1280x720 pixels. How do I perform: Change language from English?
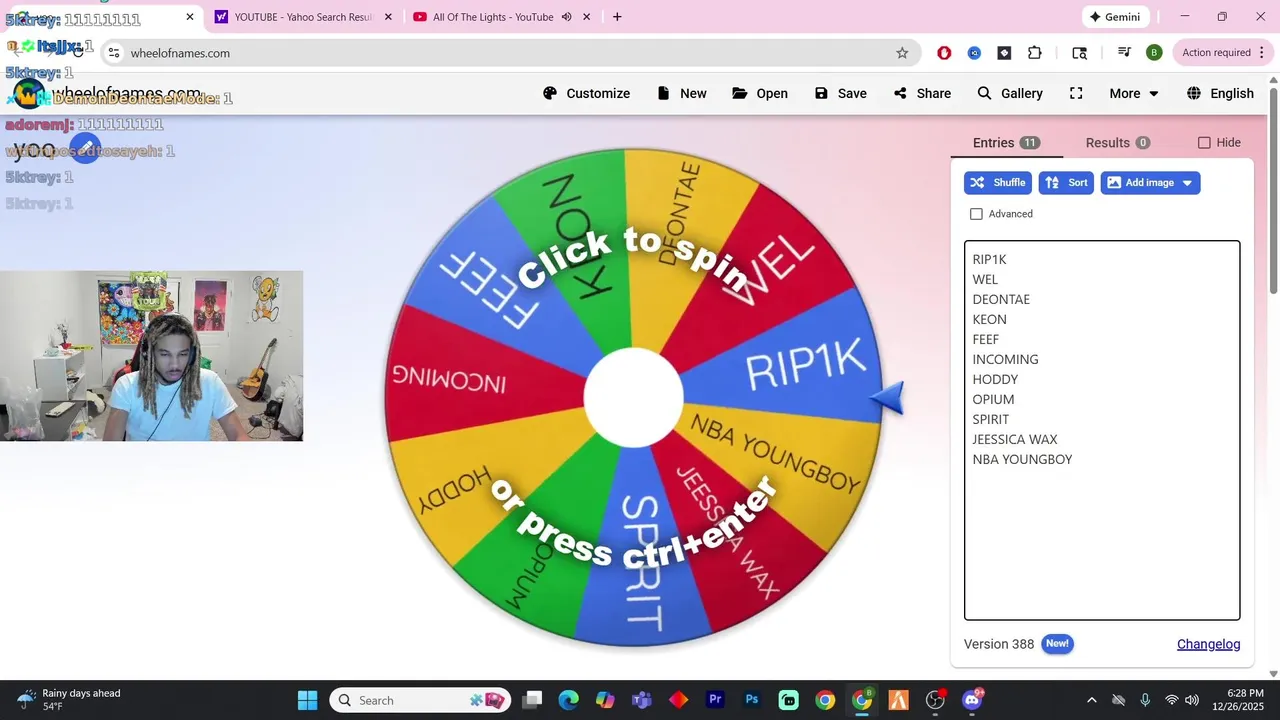click(1220, 93)
